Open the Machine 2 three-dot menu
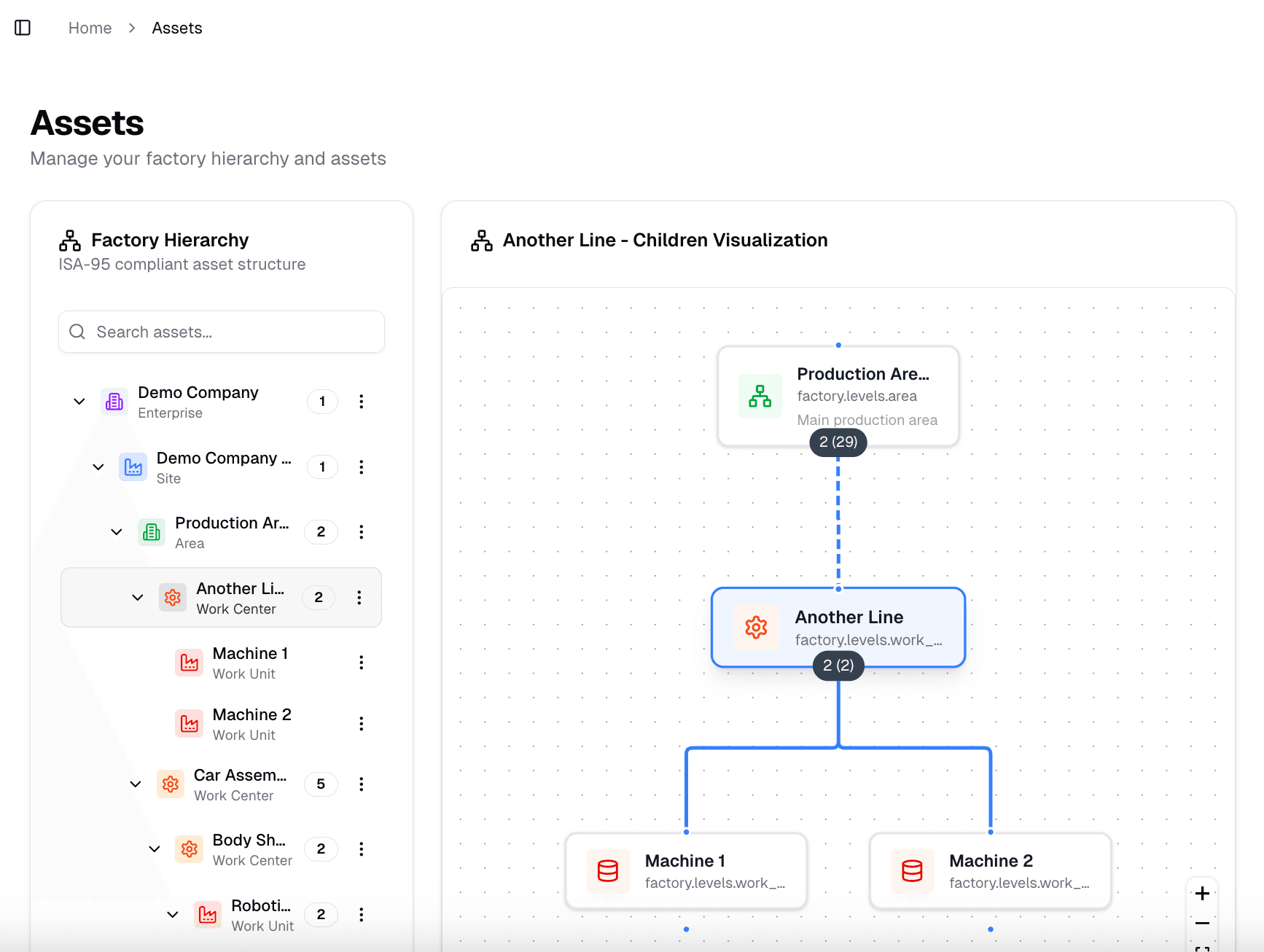Viewport: 1264px width, 952px height. coord(361,724)
